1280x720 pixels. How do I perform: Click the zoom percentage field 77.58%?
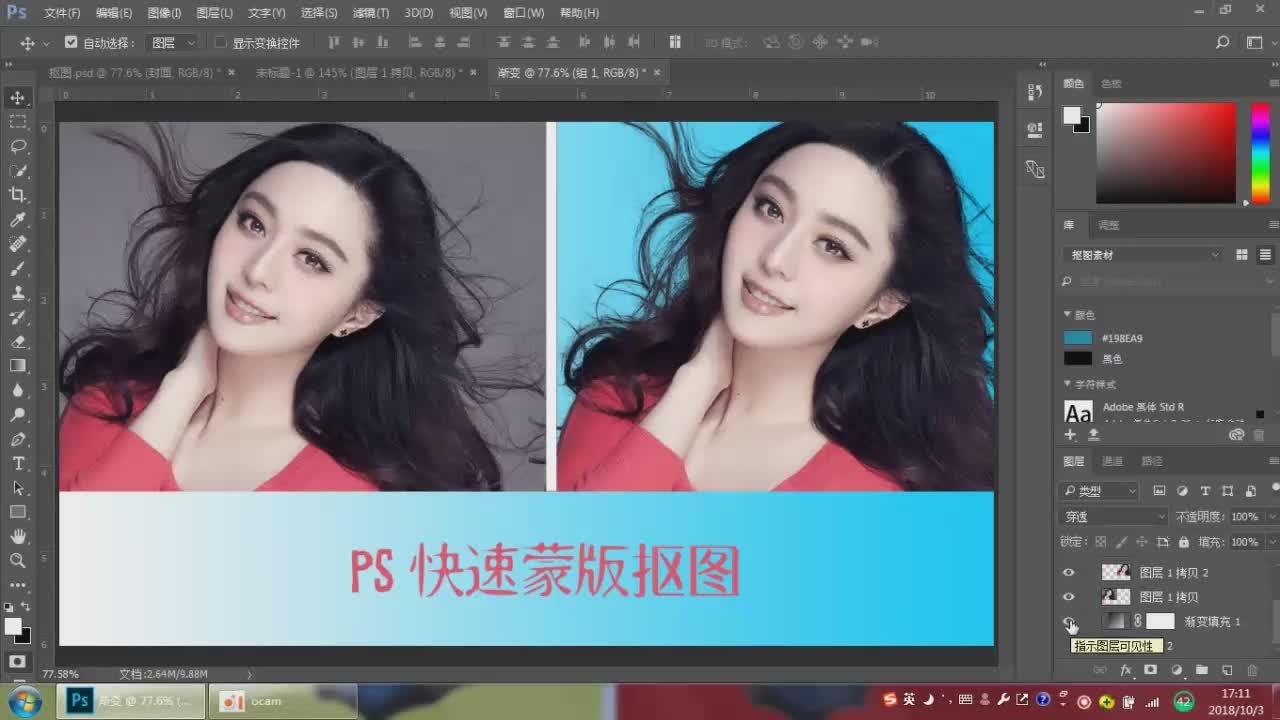(x=61, y=674)
